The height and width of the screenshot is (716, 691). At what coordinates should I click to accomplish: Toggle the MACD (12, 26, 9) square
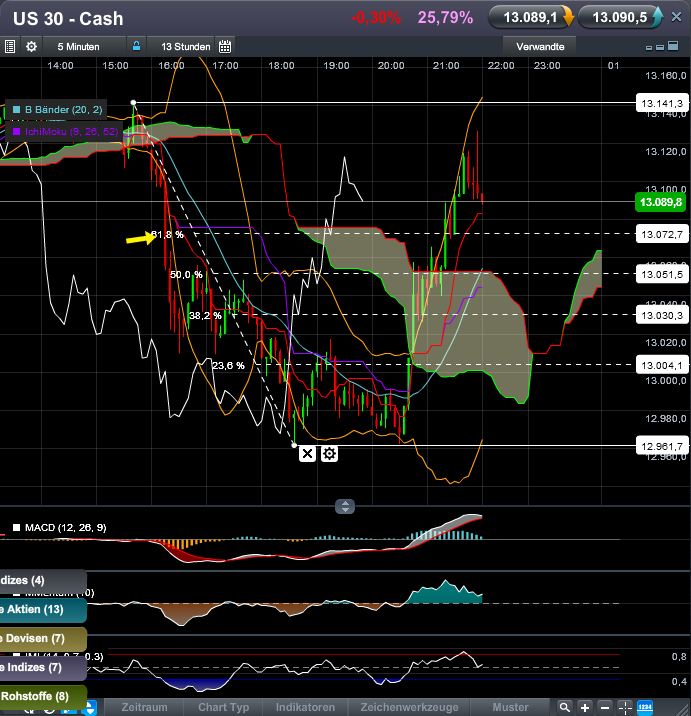point(16,527)
